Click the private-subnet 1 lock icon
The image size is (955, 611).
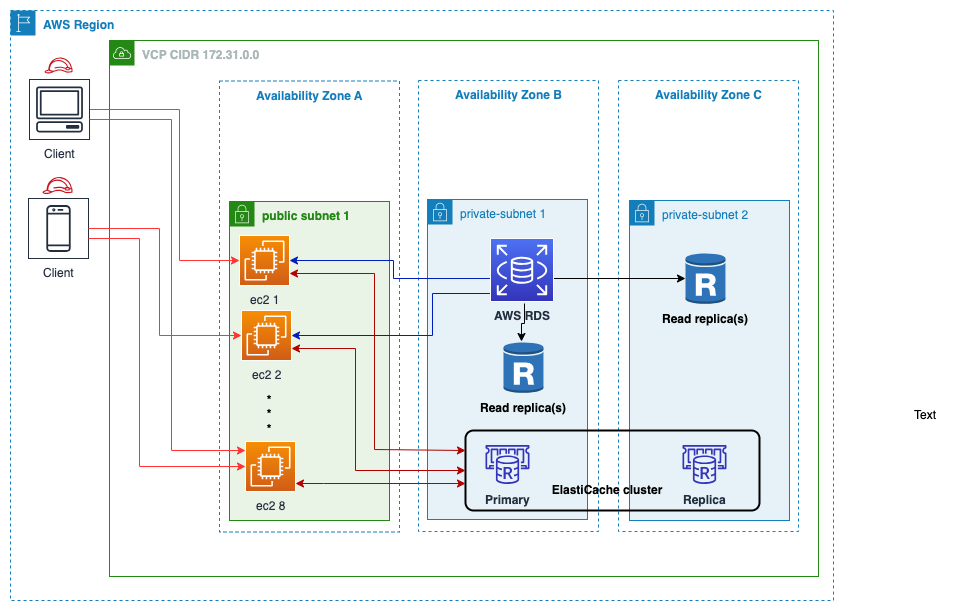(x=440, y=213)
